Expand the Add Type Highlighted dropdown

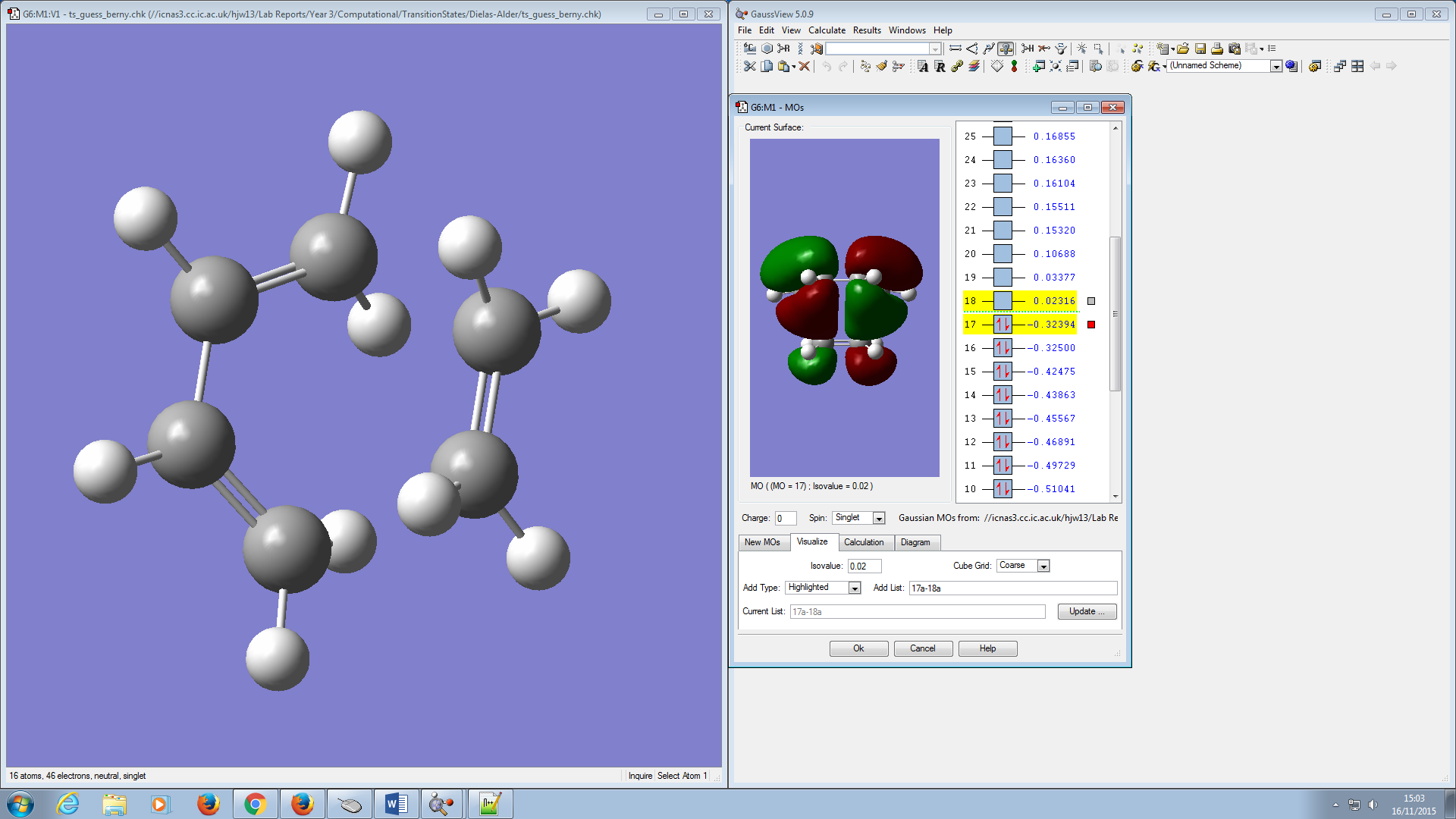tap(855, 588)
